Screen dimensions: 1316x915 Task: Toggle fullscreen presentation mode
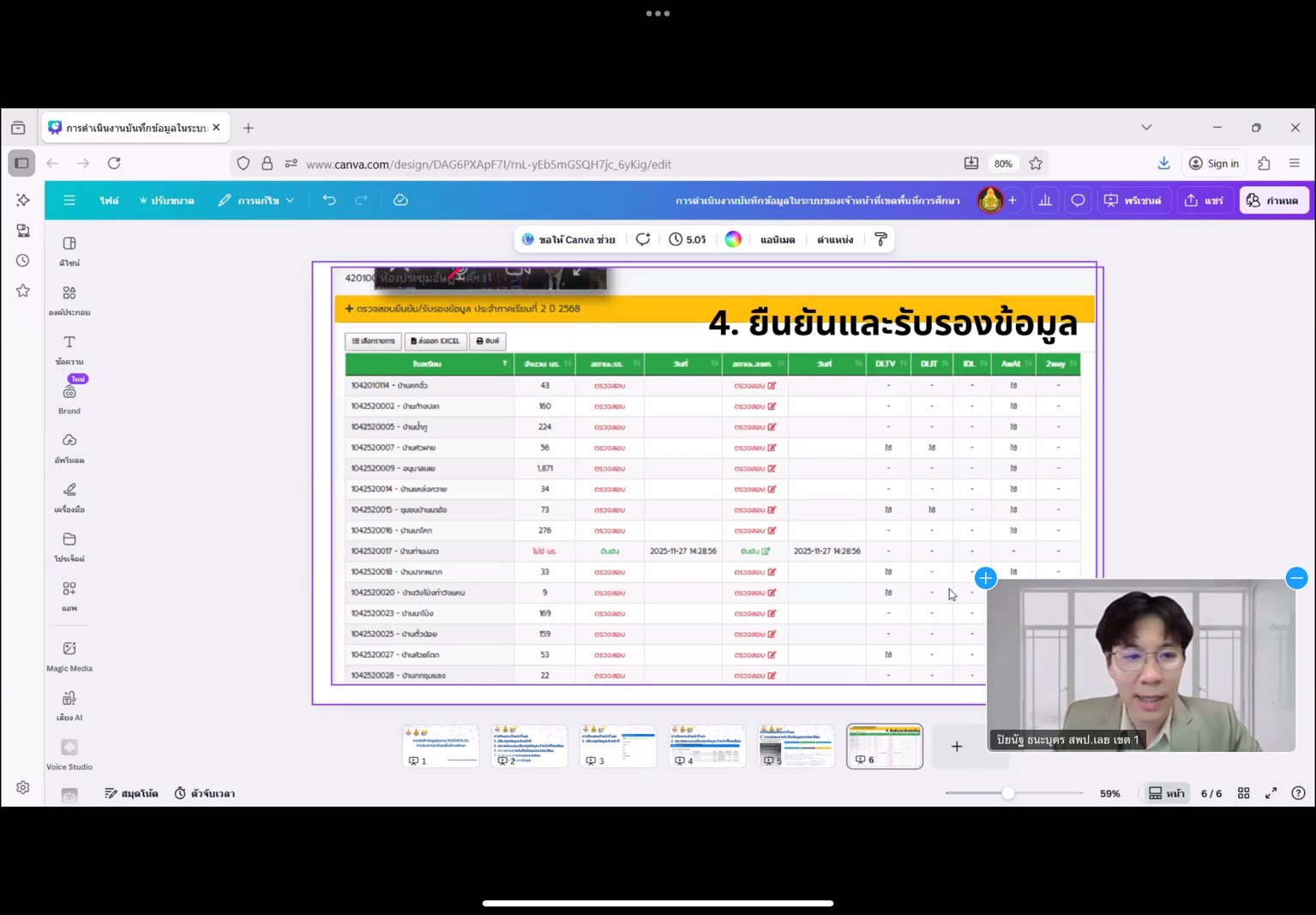tap(1271, 793)
